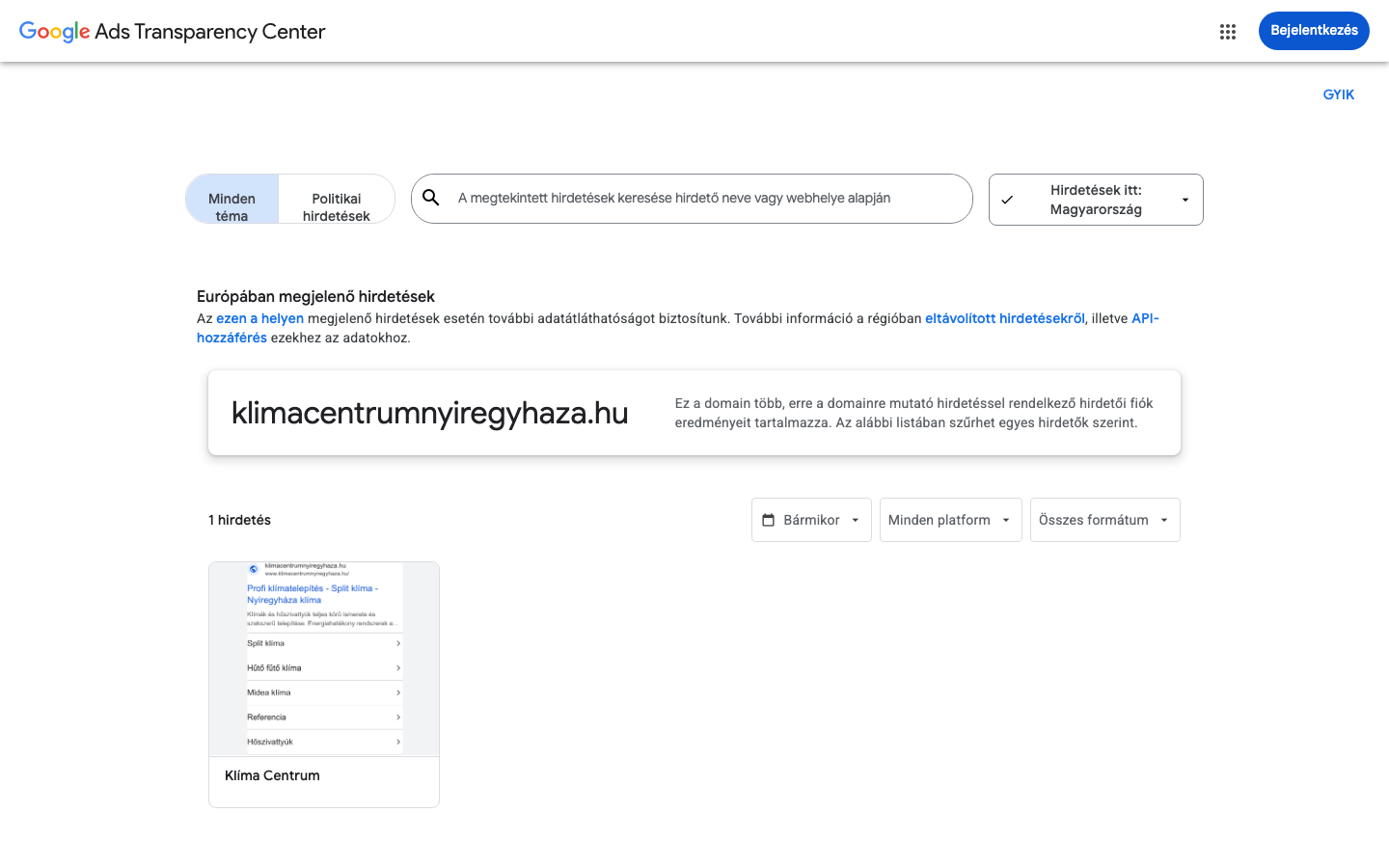Switch to Politikai hirdetések tab
The image size is (1389, 868).
tap(337, 199)
